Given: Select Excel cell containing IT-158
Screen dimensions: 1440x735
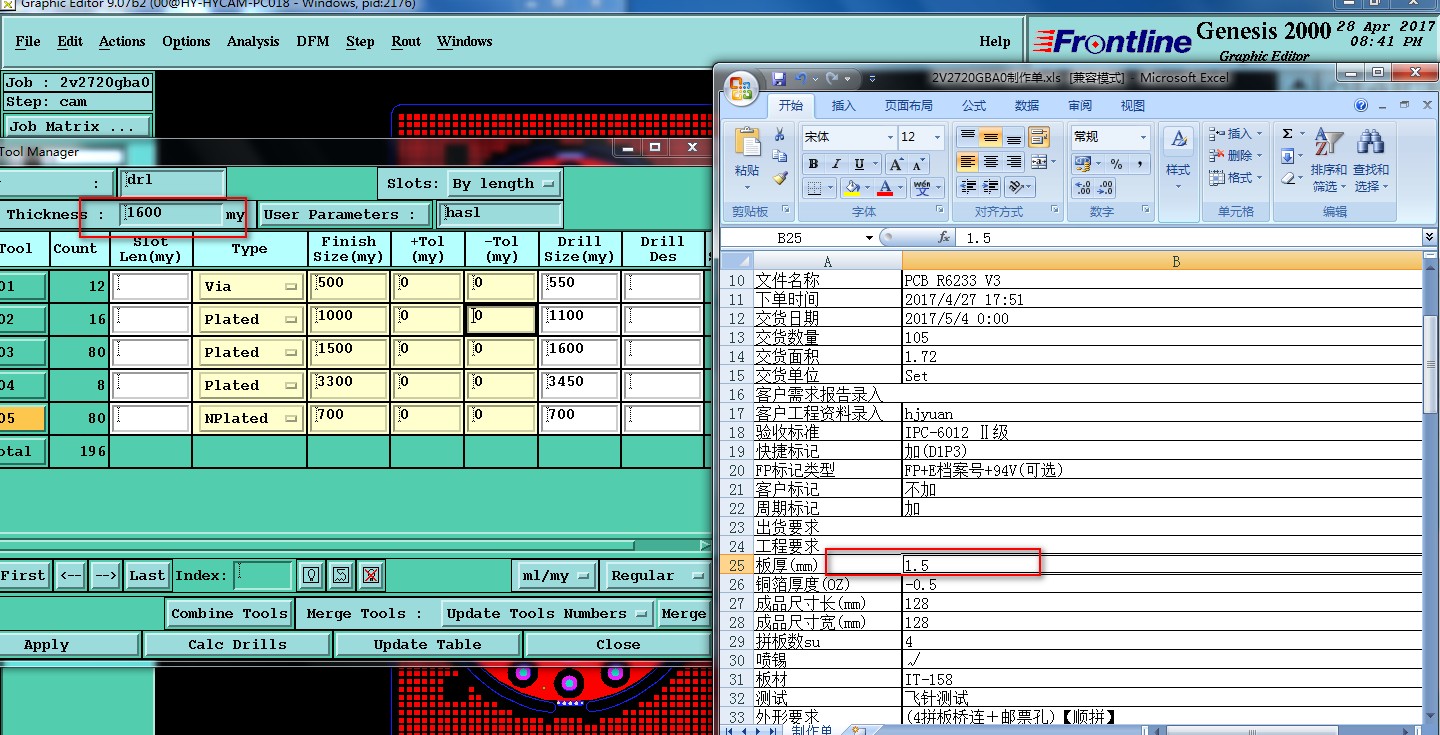Looking at the screenshot, I should (1162, 680).
